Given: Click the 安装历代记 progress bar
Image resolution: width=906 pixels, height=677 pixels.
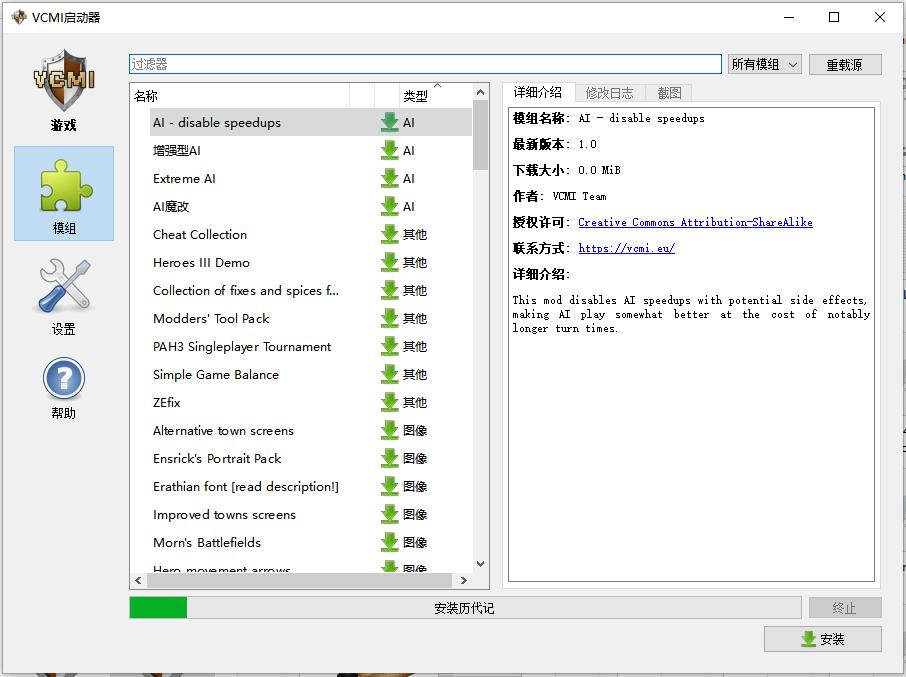Looking at the screenshot, I should click(x=465, y=608).
